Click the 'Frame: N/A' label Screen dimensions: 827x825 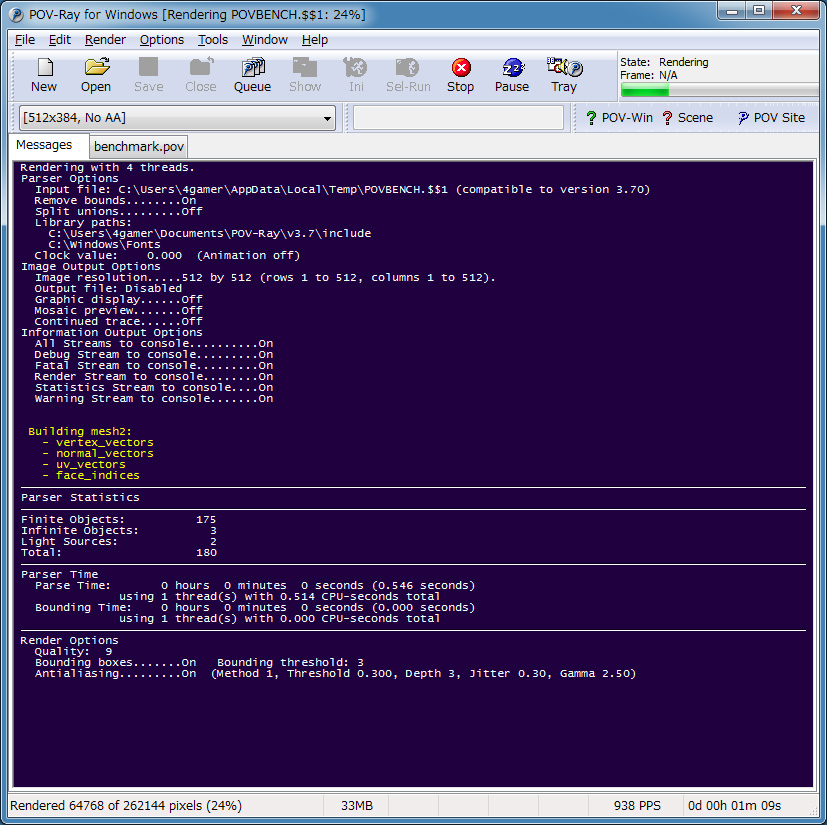(x=649, y=75)
